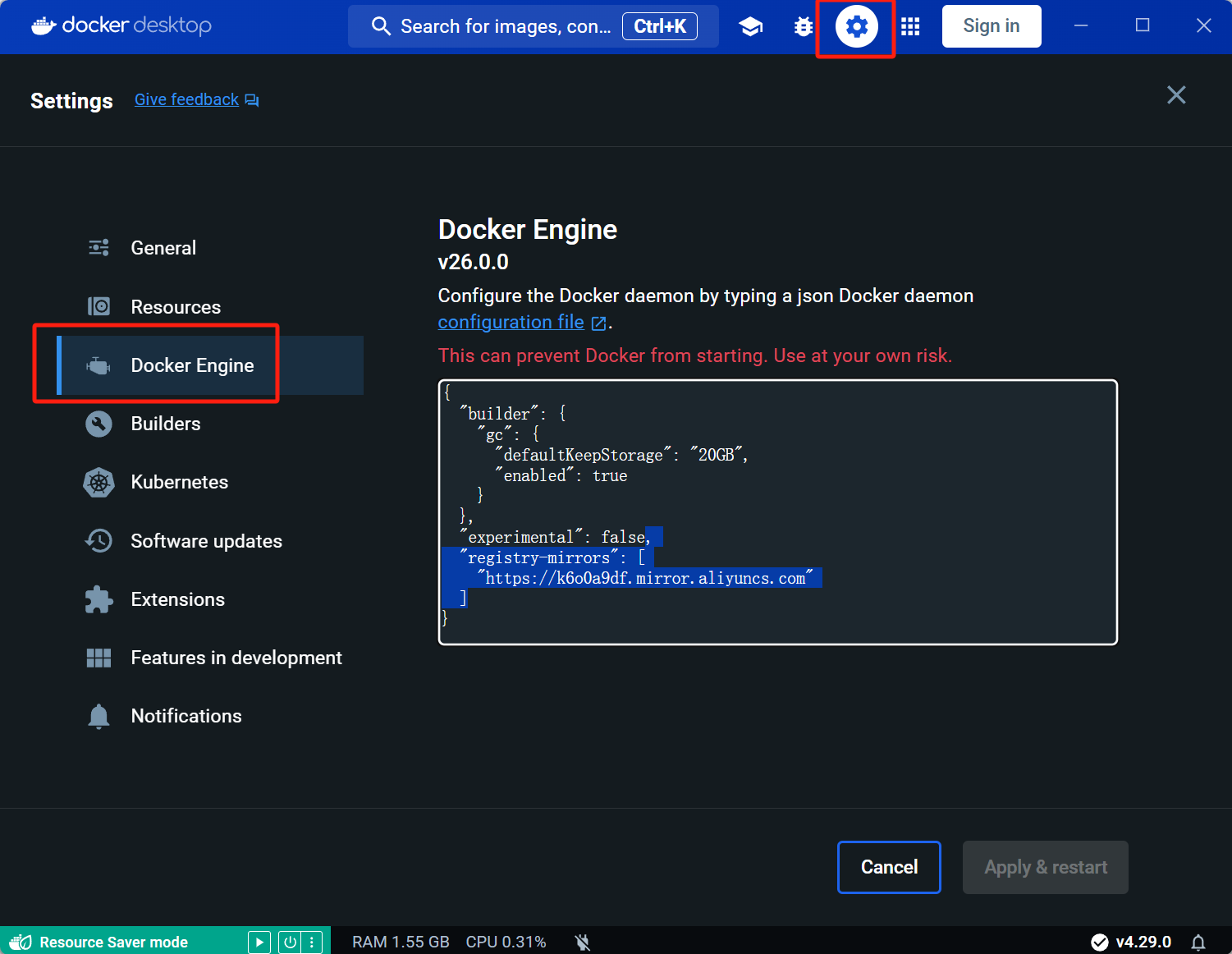Click the CPU 0.31% status text

coord(506,943)
